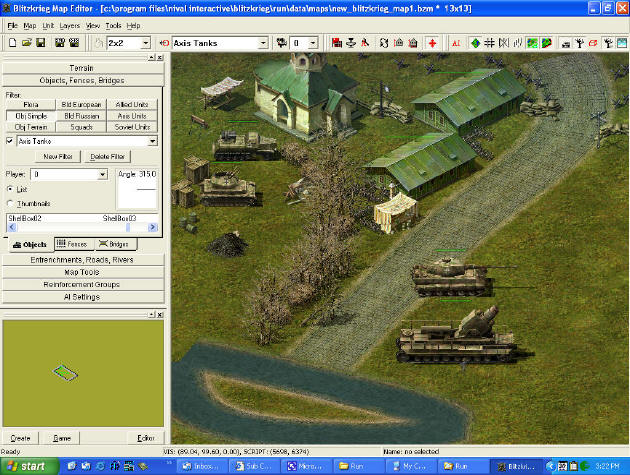Toggle the Flora filter button
The height and width of the screenshot is (475, 630).
[31, 104]
